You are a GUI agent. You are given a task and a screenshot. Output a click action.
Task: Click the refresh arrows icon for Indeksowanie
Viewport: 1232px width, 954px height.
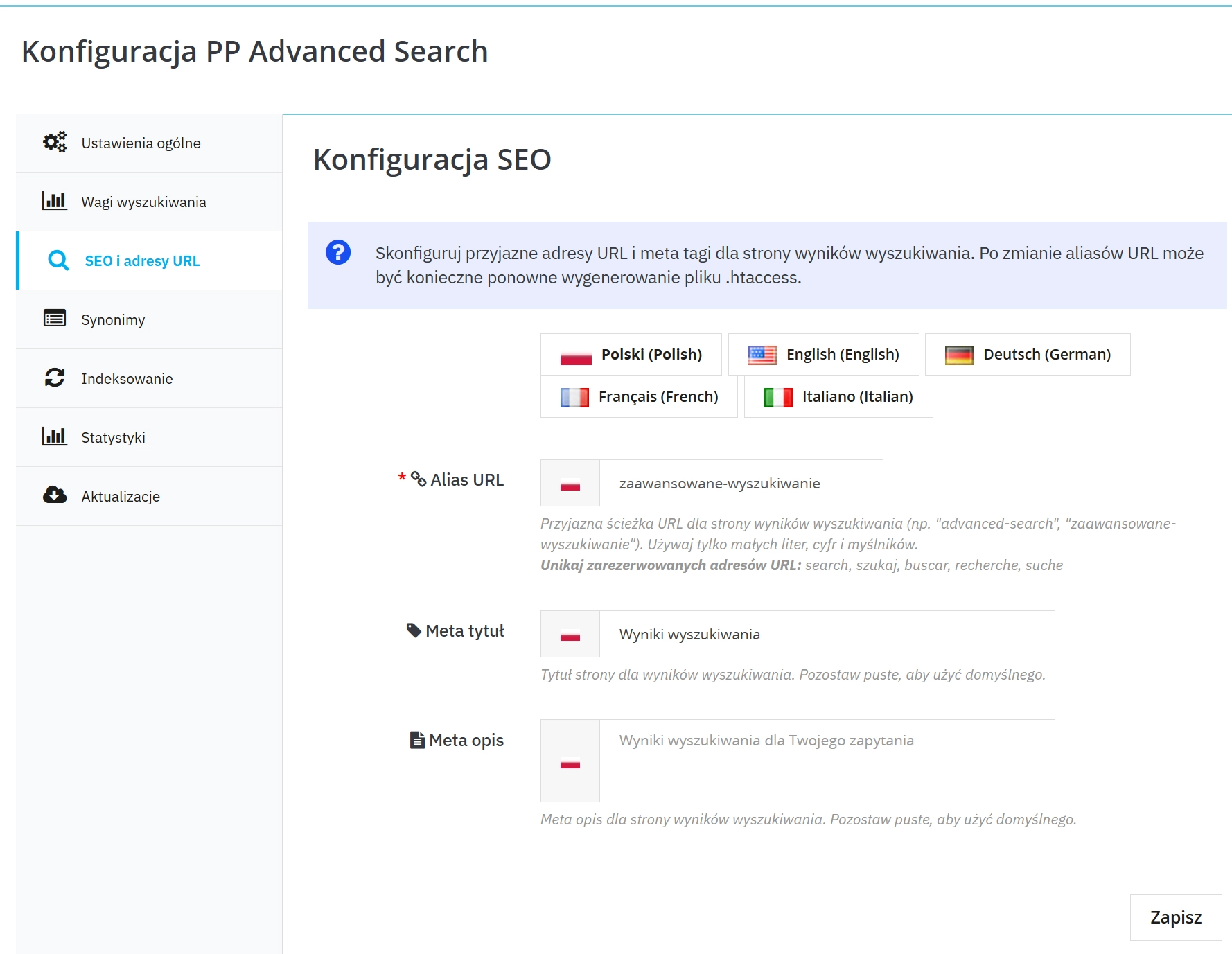tap(55, 378)
